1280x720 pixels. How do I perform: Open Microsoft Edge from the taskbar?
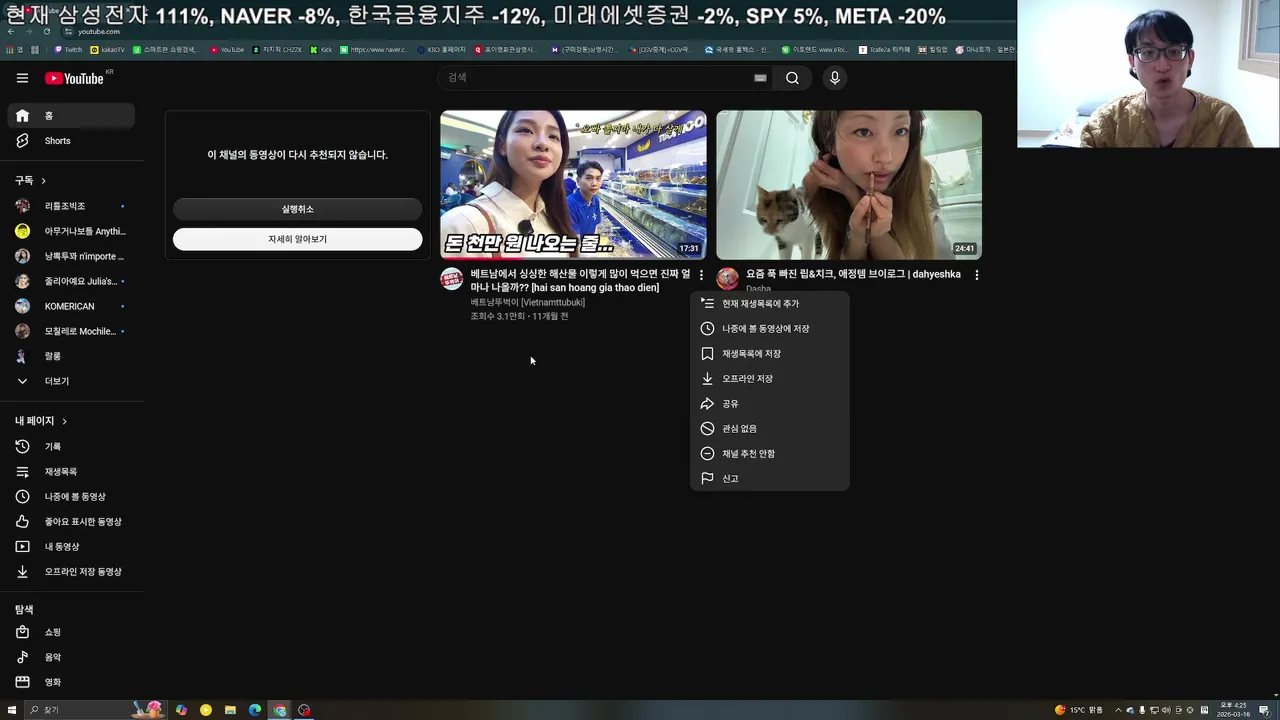click(255, 710)
